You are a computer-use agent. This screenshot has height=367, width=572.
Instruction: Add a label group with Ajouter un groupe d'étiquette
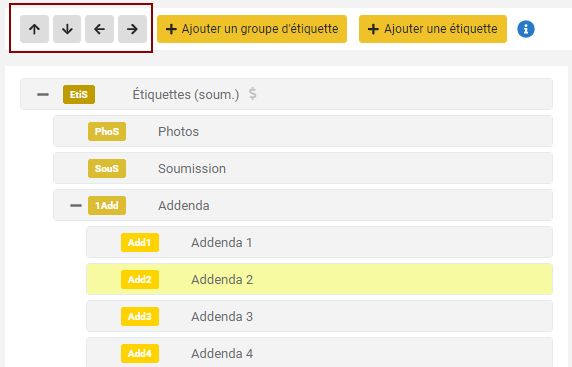(x=252, y=29)
